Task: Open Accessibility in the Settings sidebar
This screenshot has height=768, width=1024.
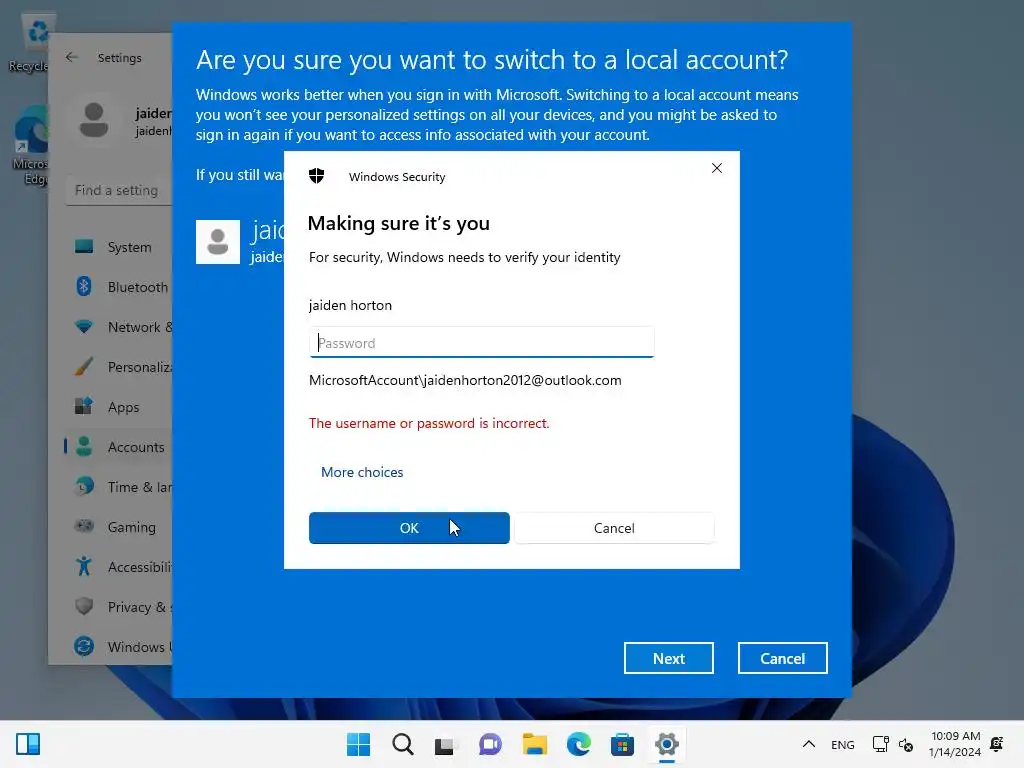Action: pos(120,566)
